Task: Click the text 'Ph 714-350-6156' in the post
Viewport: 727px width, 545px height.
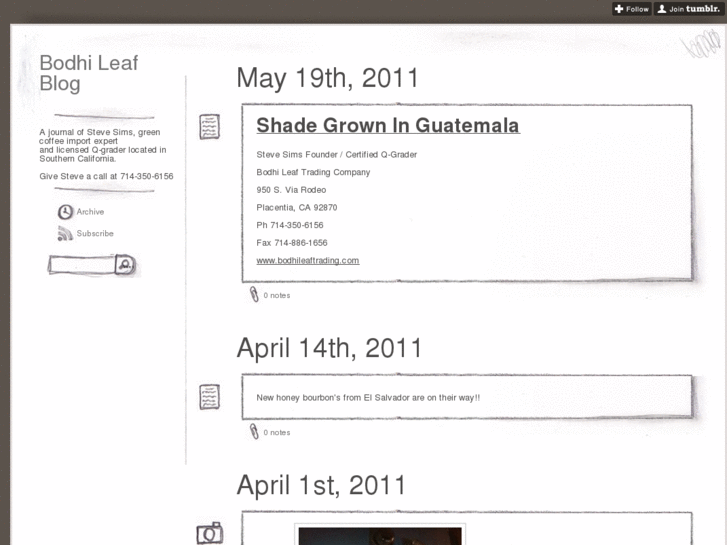Action: pyautogui.click(x=290, y=225)
